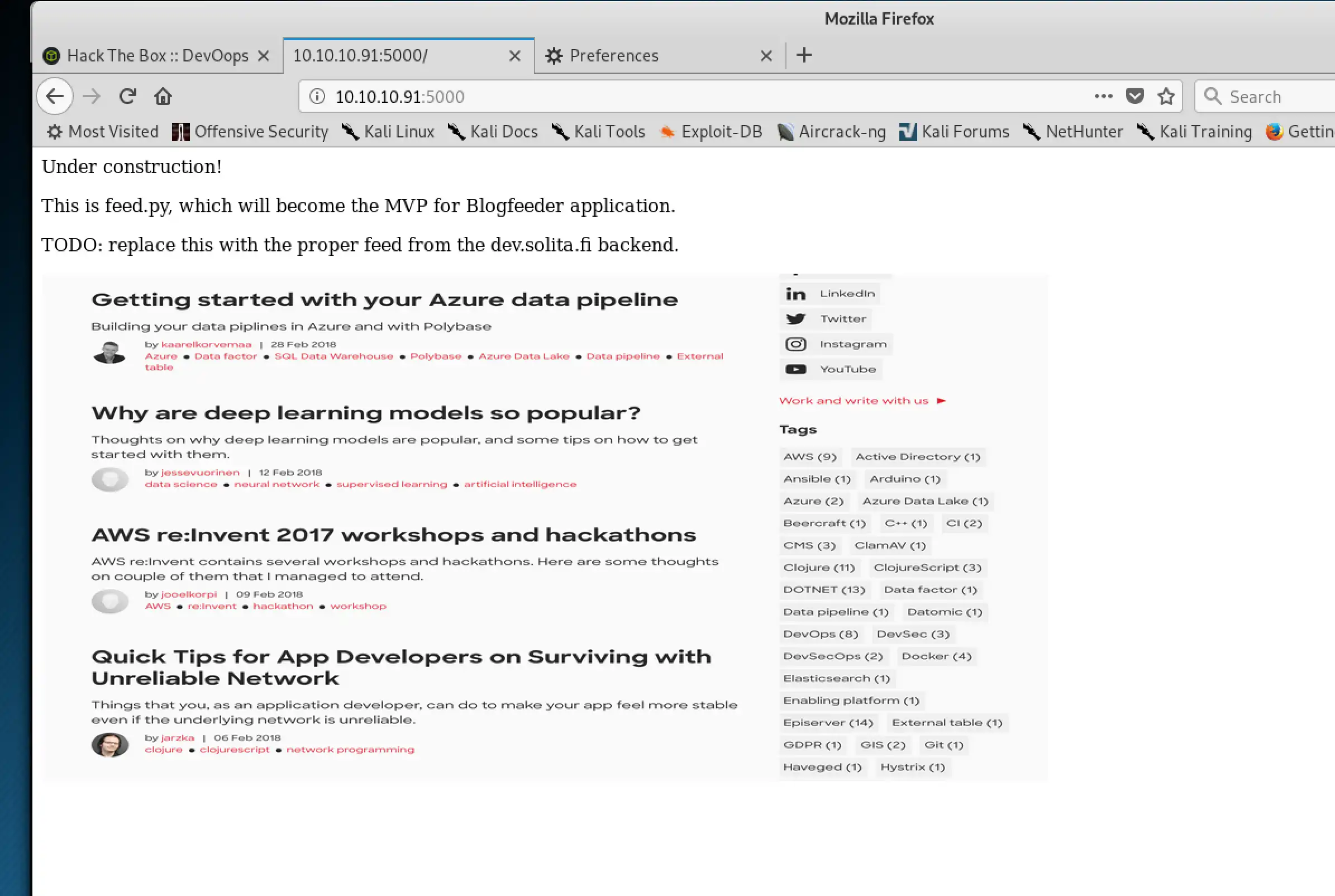Show site information for 10.10.10.91
This screenshot has height=896, width=1335.
point(317,96)
